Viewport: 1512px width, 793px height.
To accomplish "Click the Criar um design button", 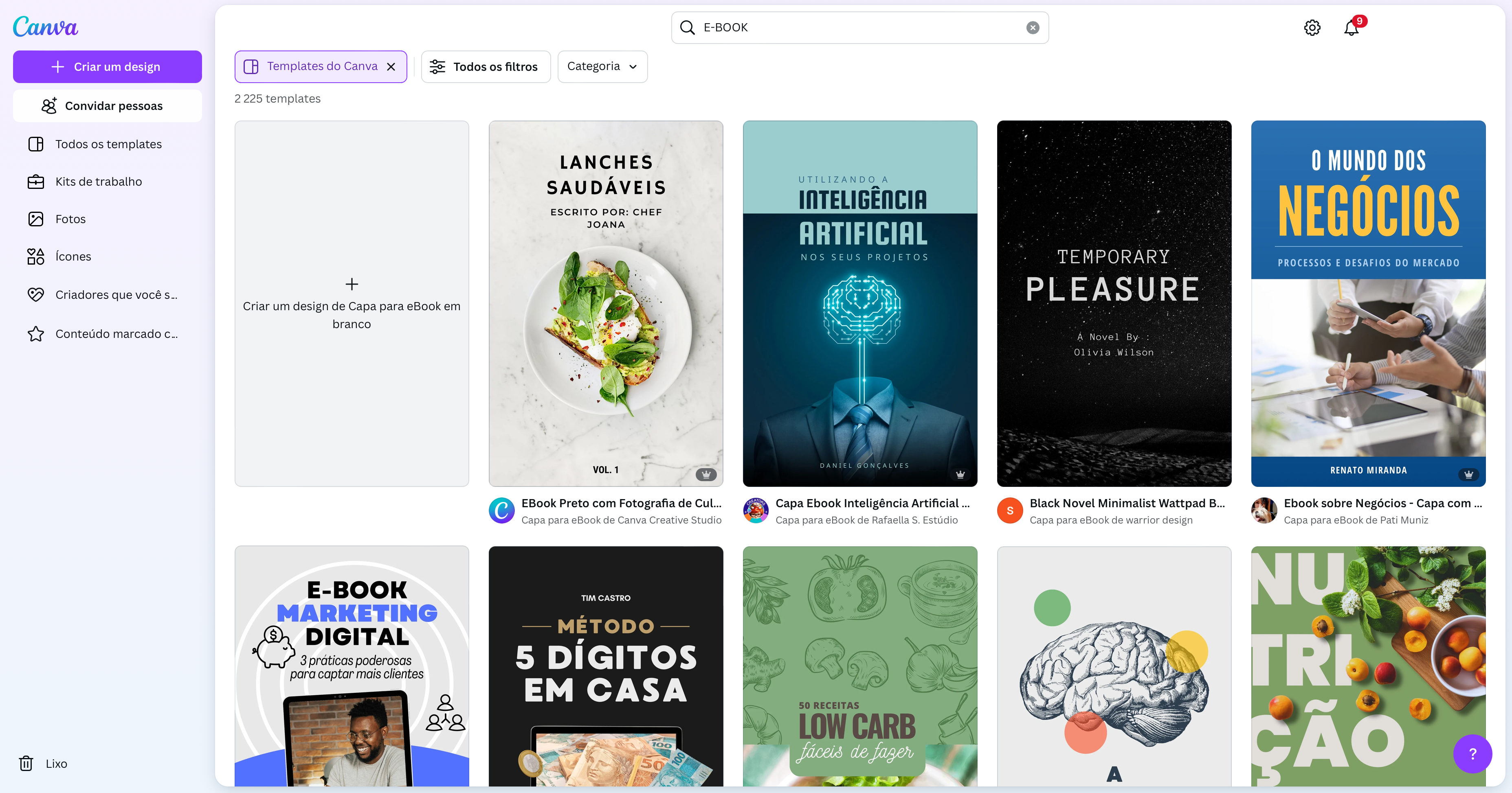I will pos(108,67).
